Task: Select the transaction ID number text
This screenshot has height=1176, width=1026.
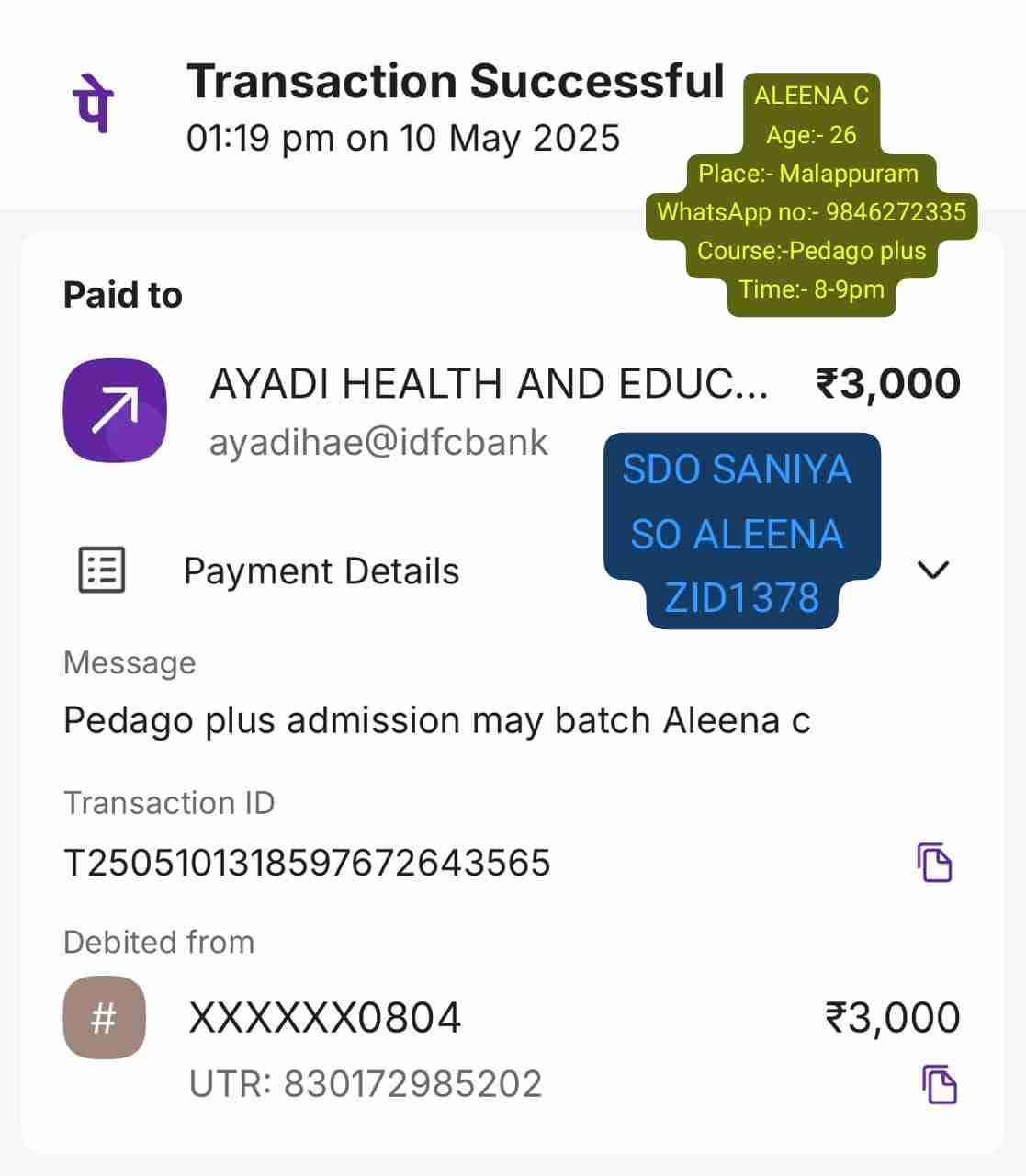Action: (307, 863)
